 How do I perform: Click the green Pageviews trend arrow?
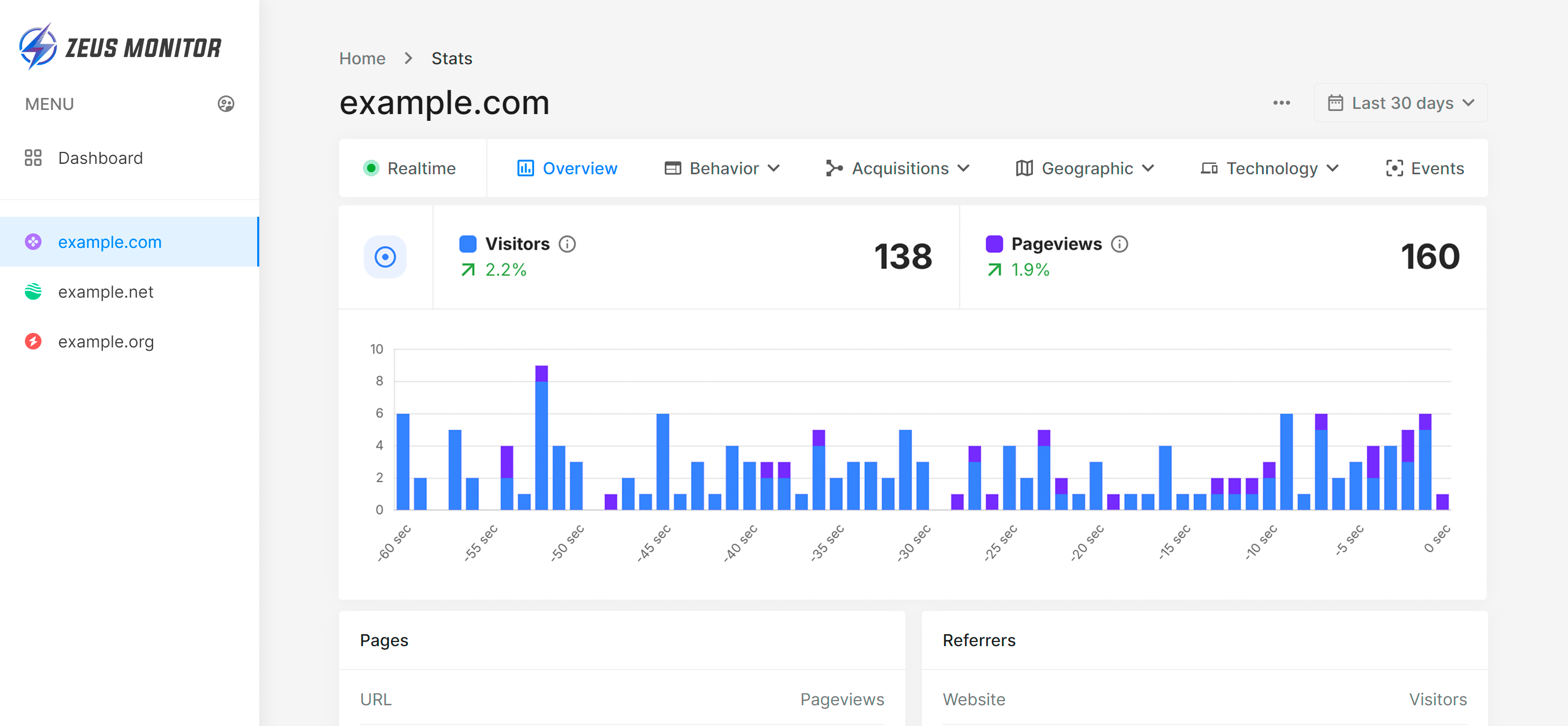pyautogui.click(x=994, y=270)
